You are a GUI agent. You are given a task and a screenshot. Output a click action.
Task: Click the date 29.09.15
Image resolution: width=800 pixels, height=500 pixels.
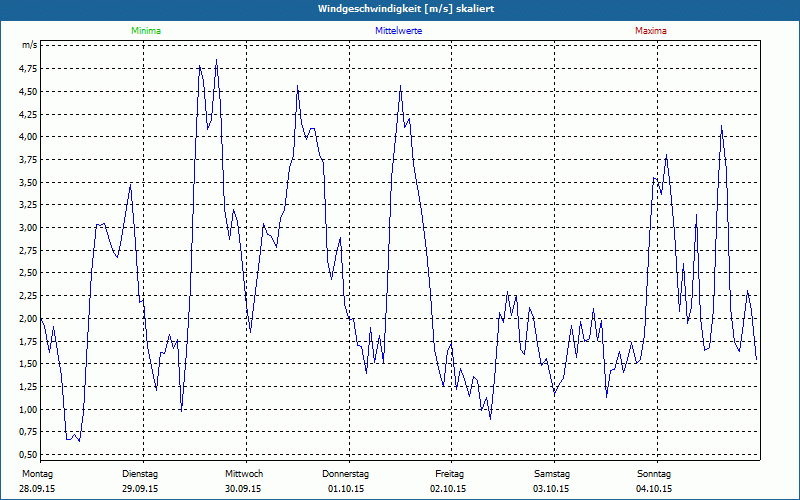click(140, 489)
